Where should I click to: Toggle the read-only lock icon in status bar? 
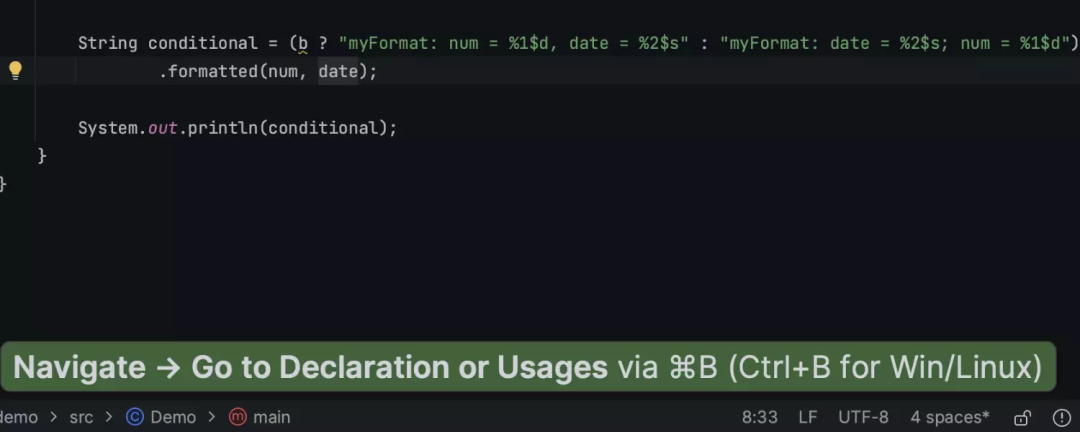point(1022,417)
